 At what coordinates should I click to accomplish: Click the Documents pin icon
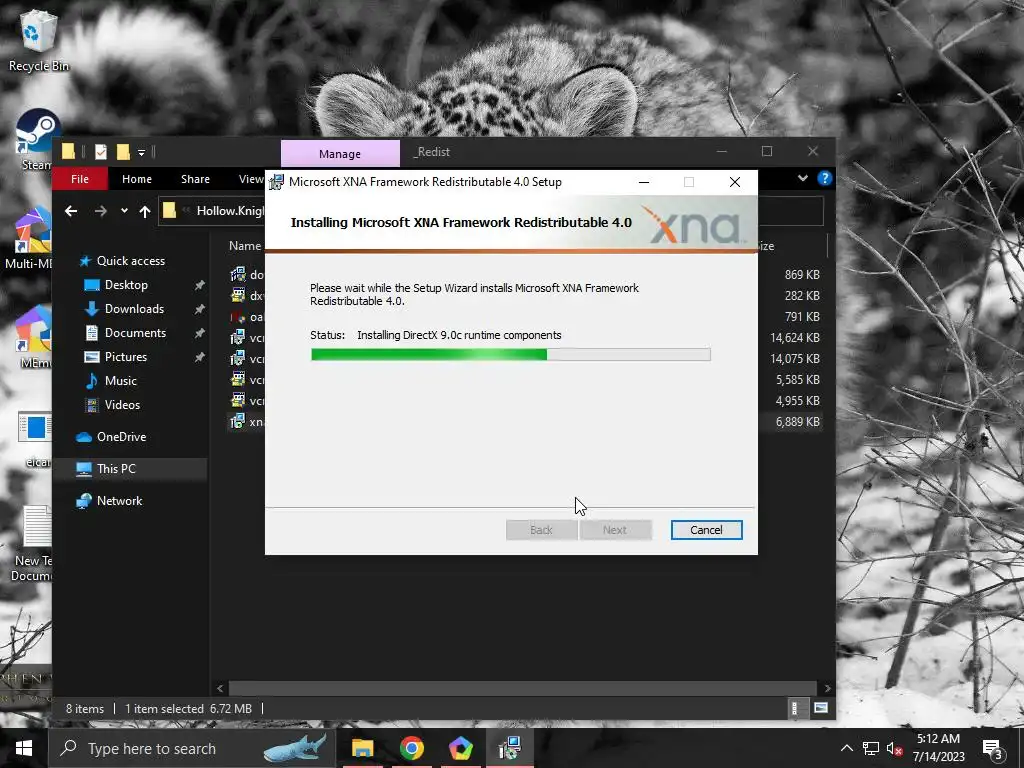pos(200,333)
